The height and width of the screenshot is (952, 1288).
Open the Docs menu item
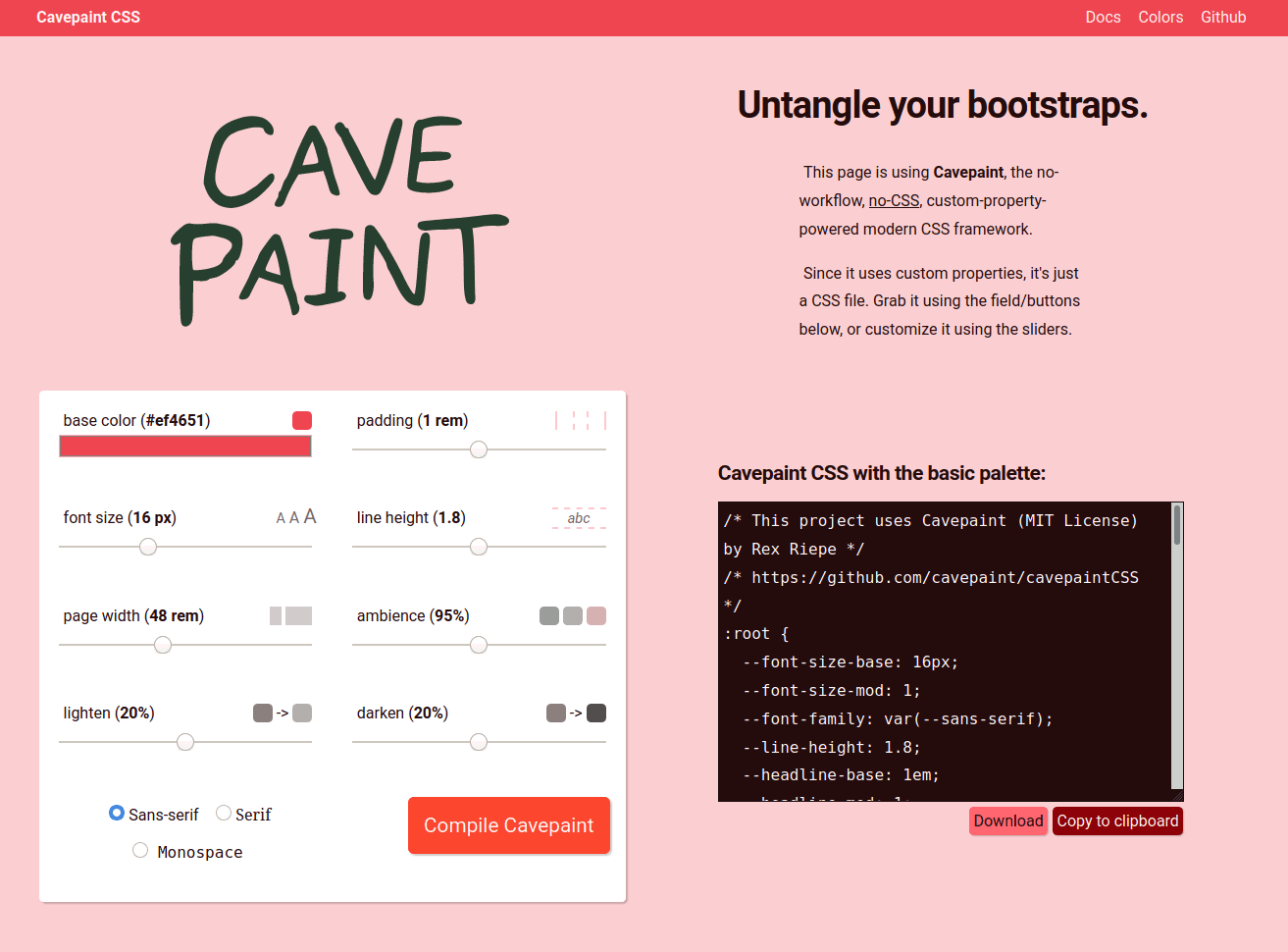[x=1103, y=18]
